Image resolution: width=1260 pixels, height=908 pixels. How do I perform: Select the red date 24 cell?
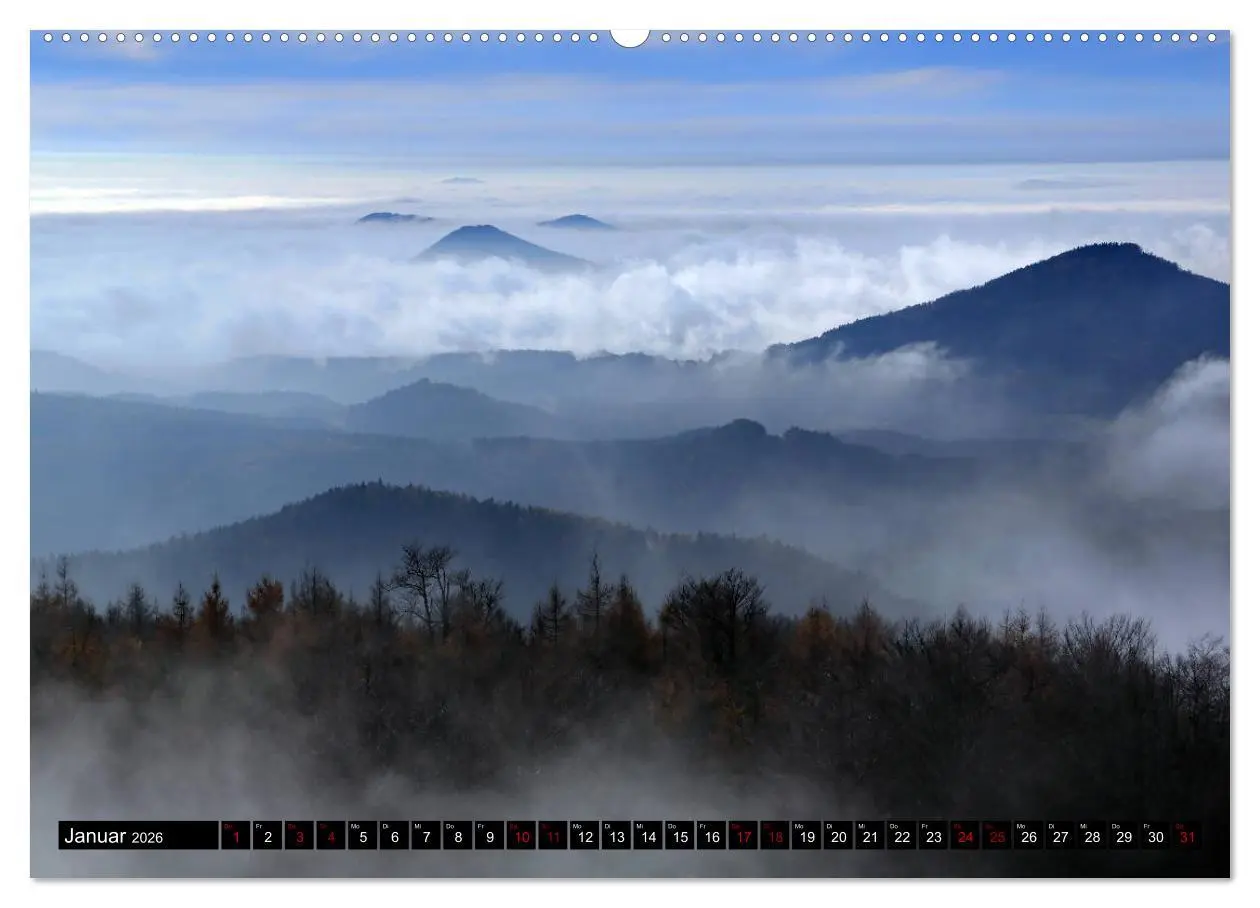click(x=965, y=836)
